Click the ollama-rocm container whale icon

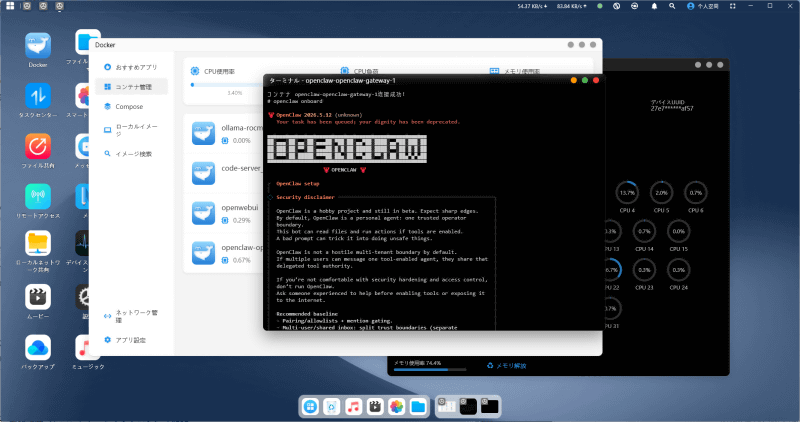(x=203, y=133)
